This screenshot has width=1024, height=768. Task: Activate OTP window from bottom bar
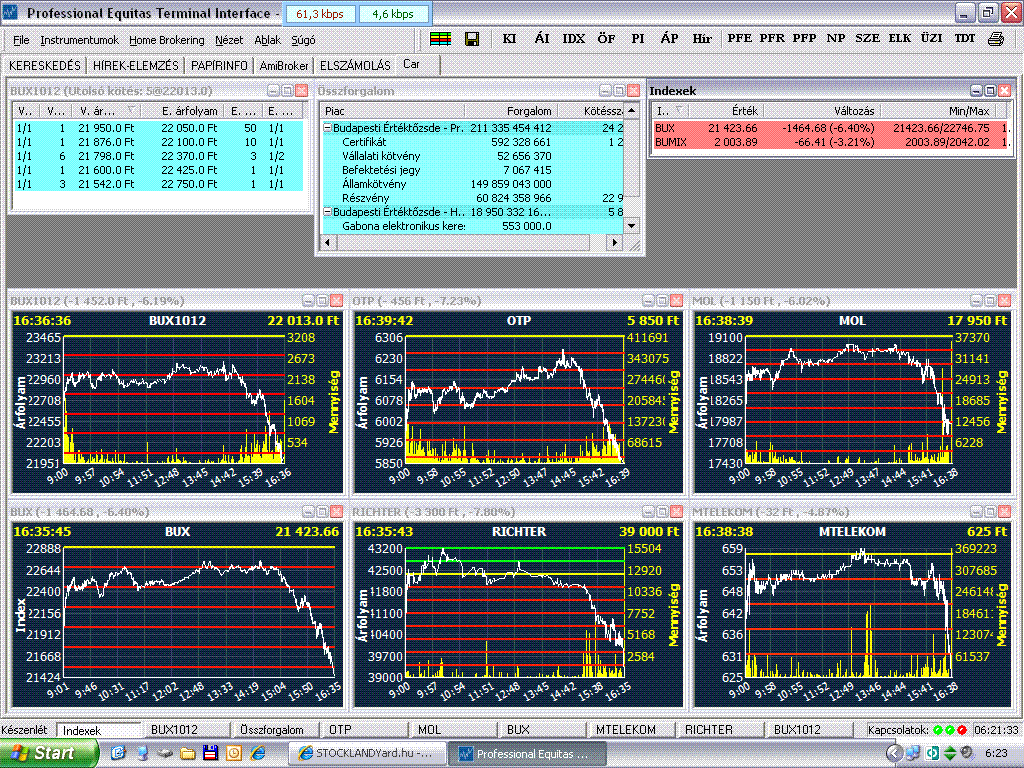pos(362,729)
